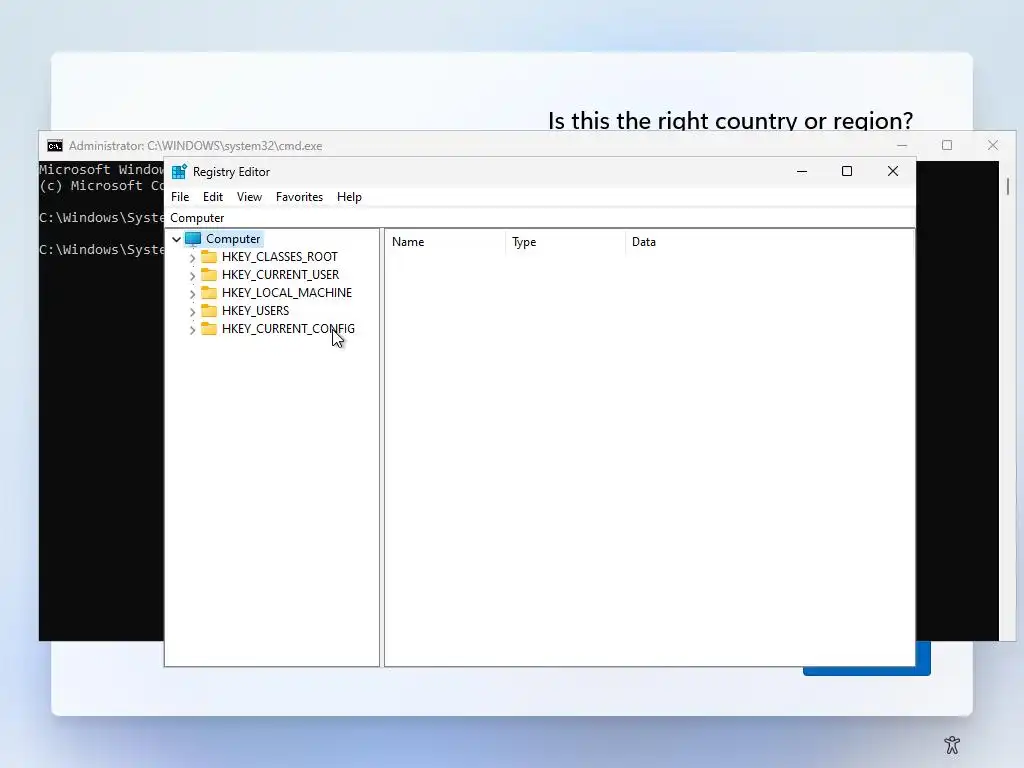Open the File menu in Registry Editor
Image resolution: width=1024 pixels, height=768 pixels.
coord(180,197)
